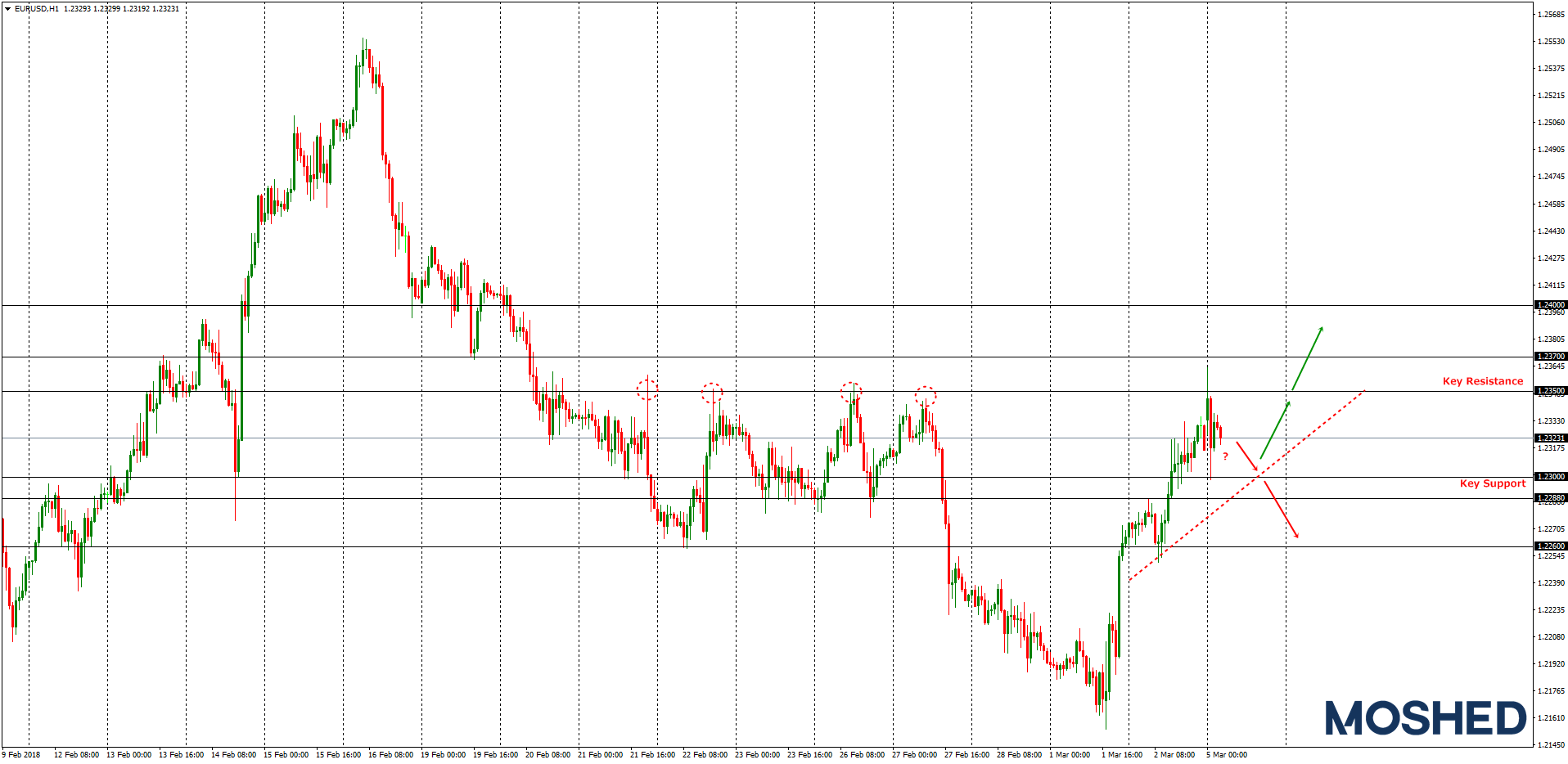Select the Key Support label
The image size is (1568, 764).
point(1493,483)
